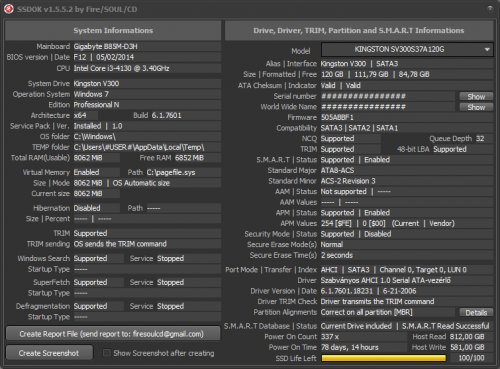This screenshot has width=500, height=369.
Task: Click Queue Depth value 32
Action: pos(480,139)
